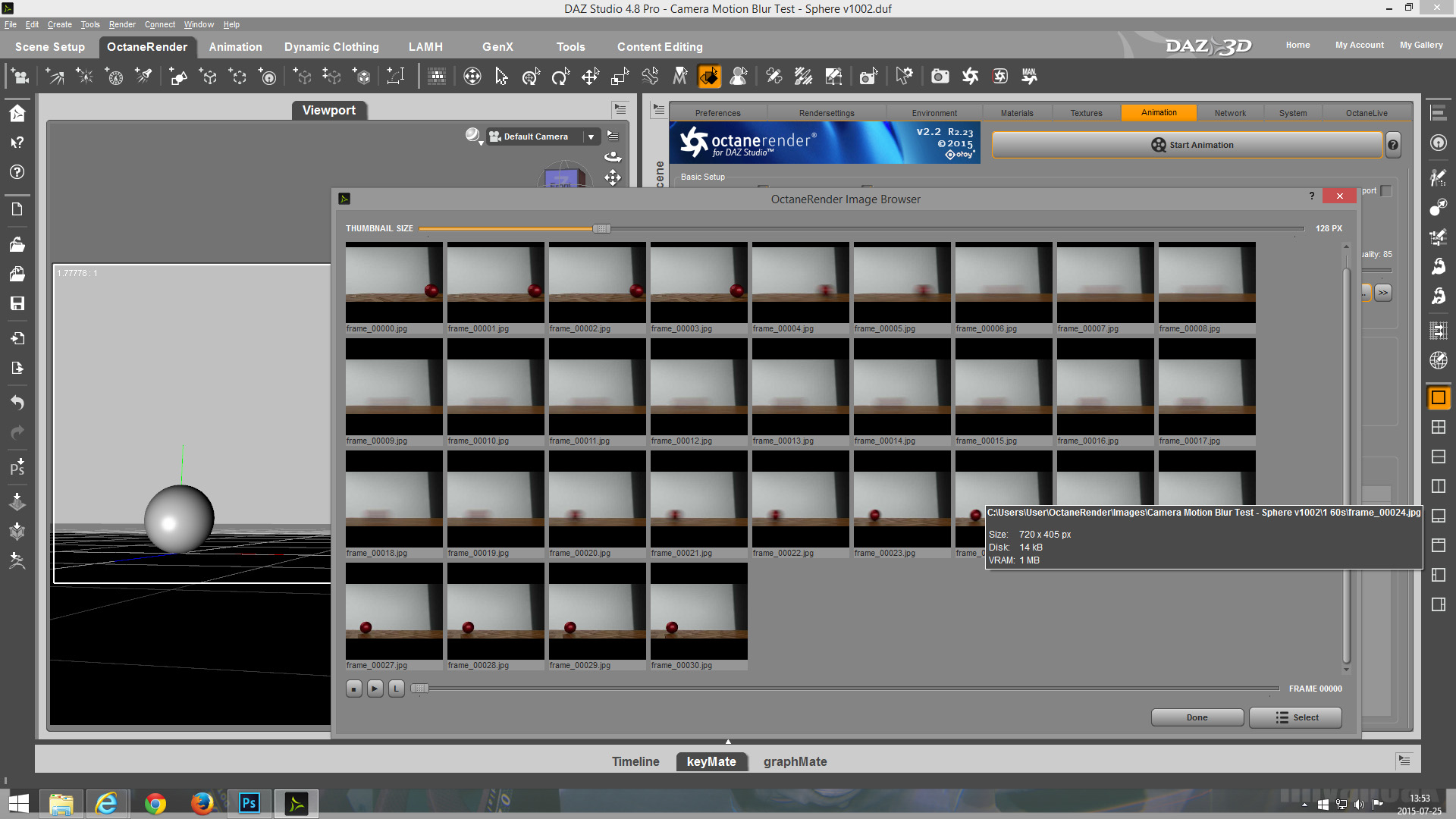Toggle the checkbox next to 'port' label

tap(1386, 191)
